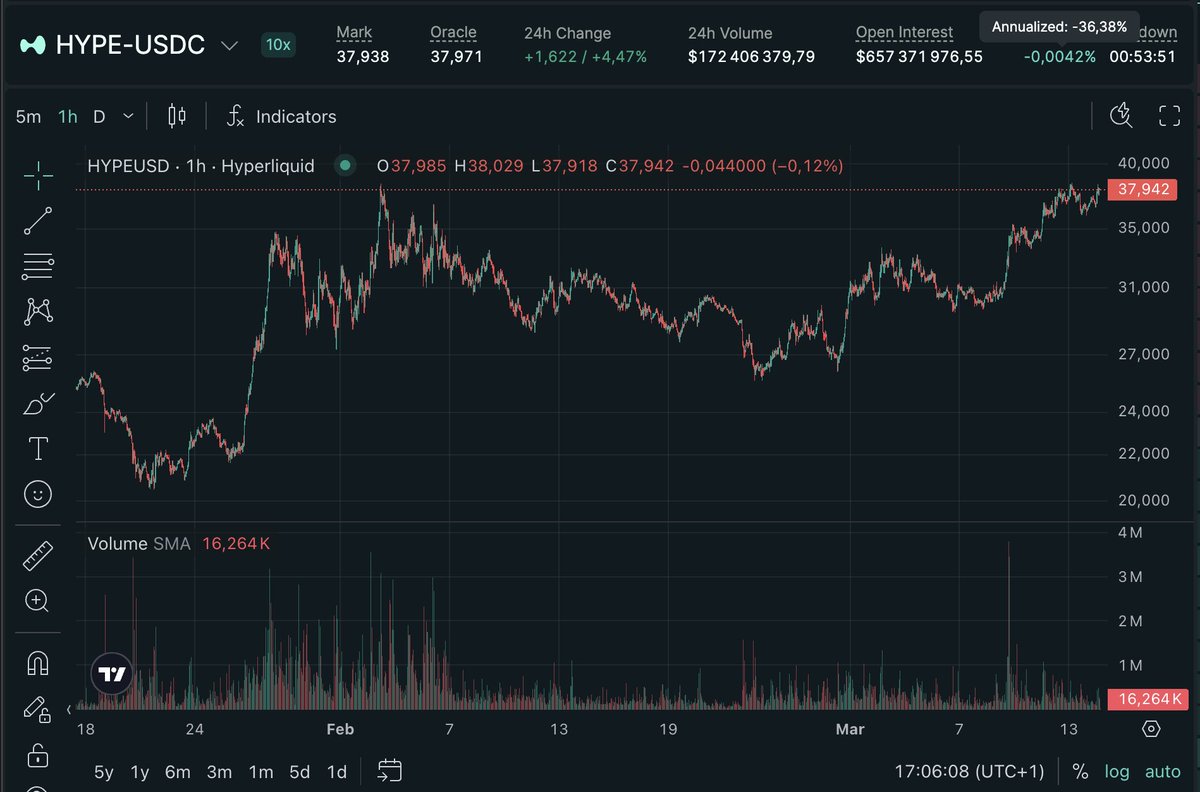Click the Open Interest label

click(x=904, y=33)
